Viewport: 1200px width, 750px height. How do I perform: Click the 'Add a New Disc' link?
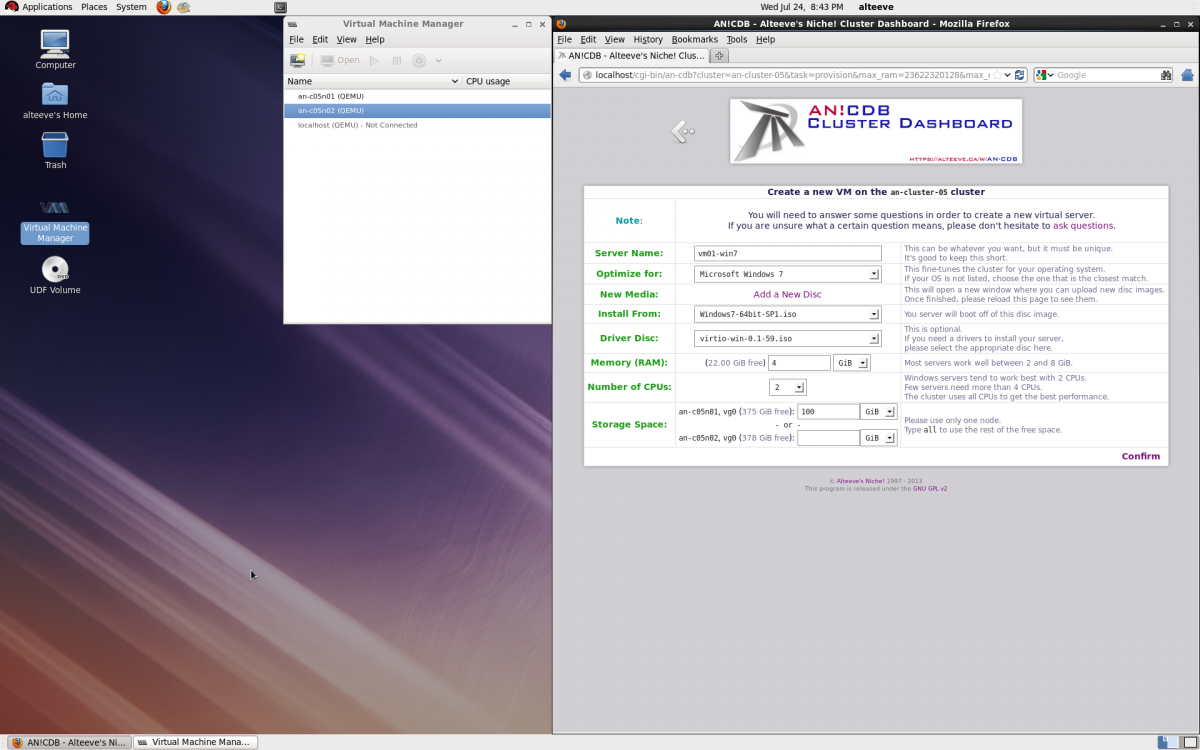coord(787,294)
